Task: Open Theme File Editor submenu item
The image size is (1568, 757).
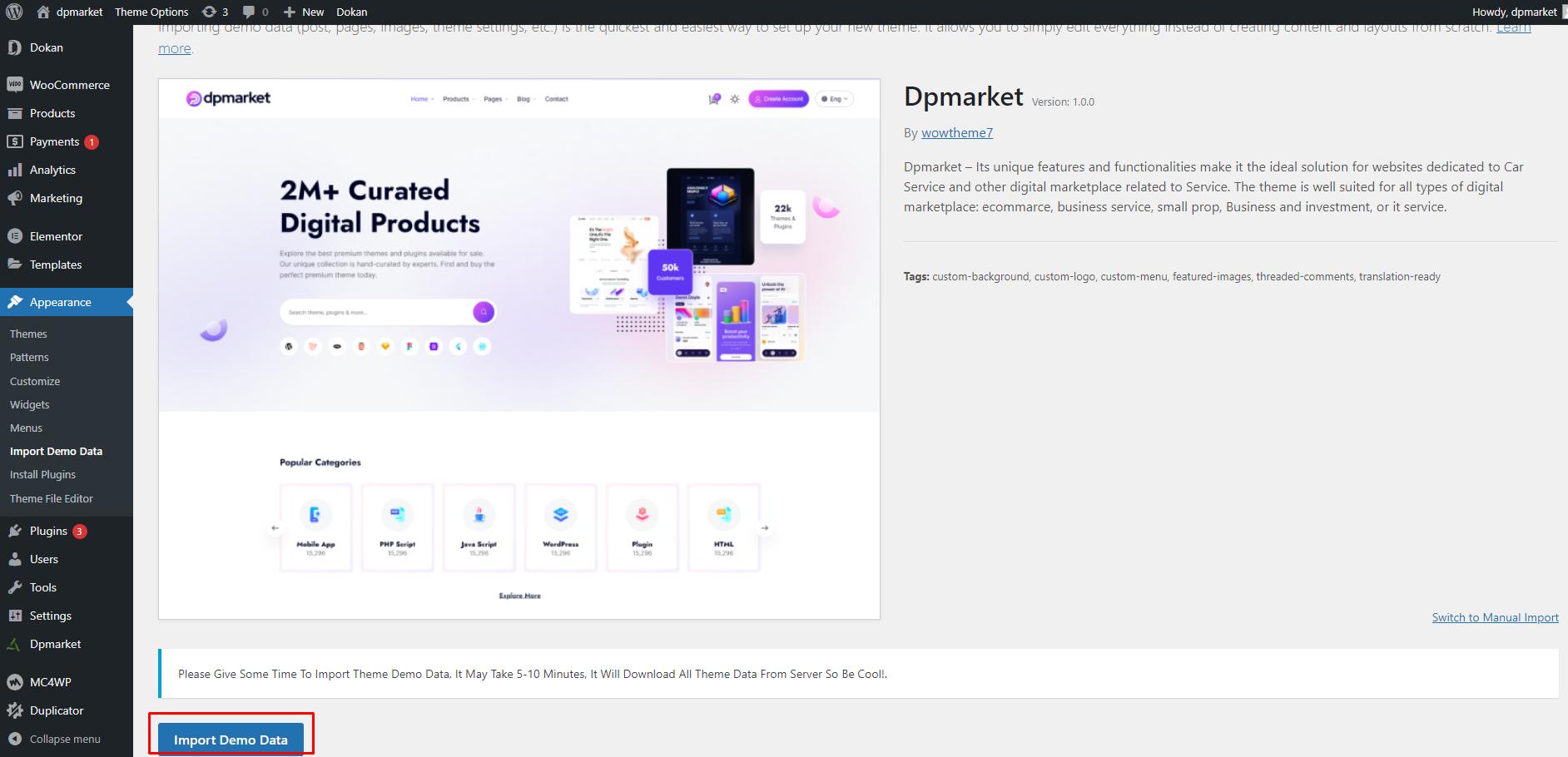Action: pos(52,498)
